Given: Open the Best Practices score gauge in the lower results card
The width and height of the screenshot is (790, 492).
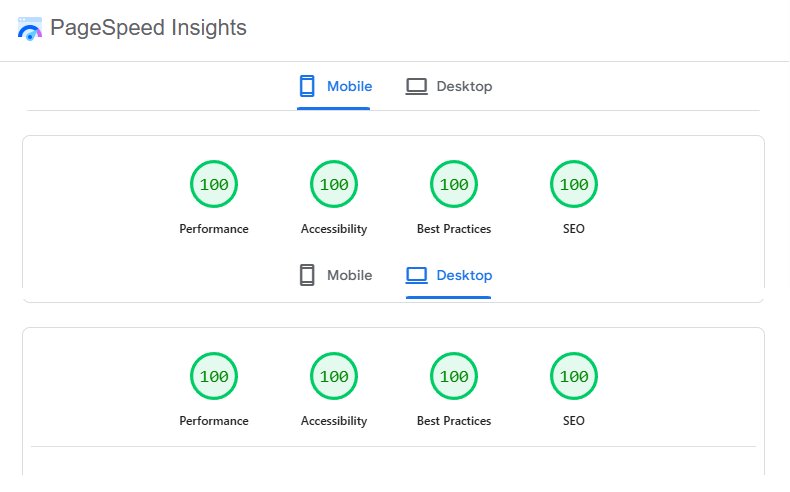Looking at the screenshot, I should tap(454, 376).
